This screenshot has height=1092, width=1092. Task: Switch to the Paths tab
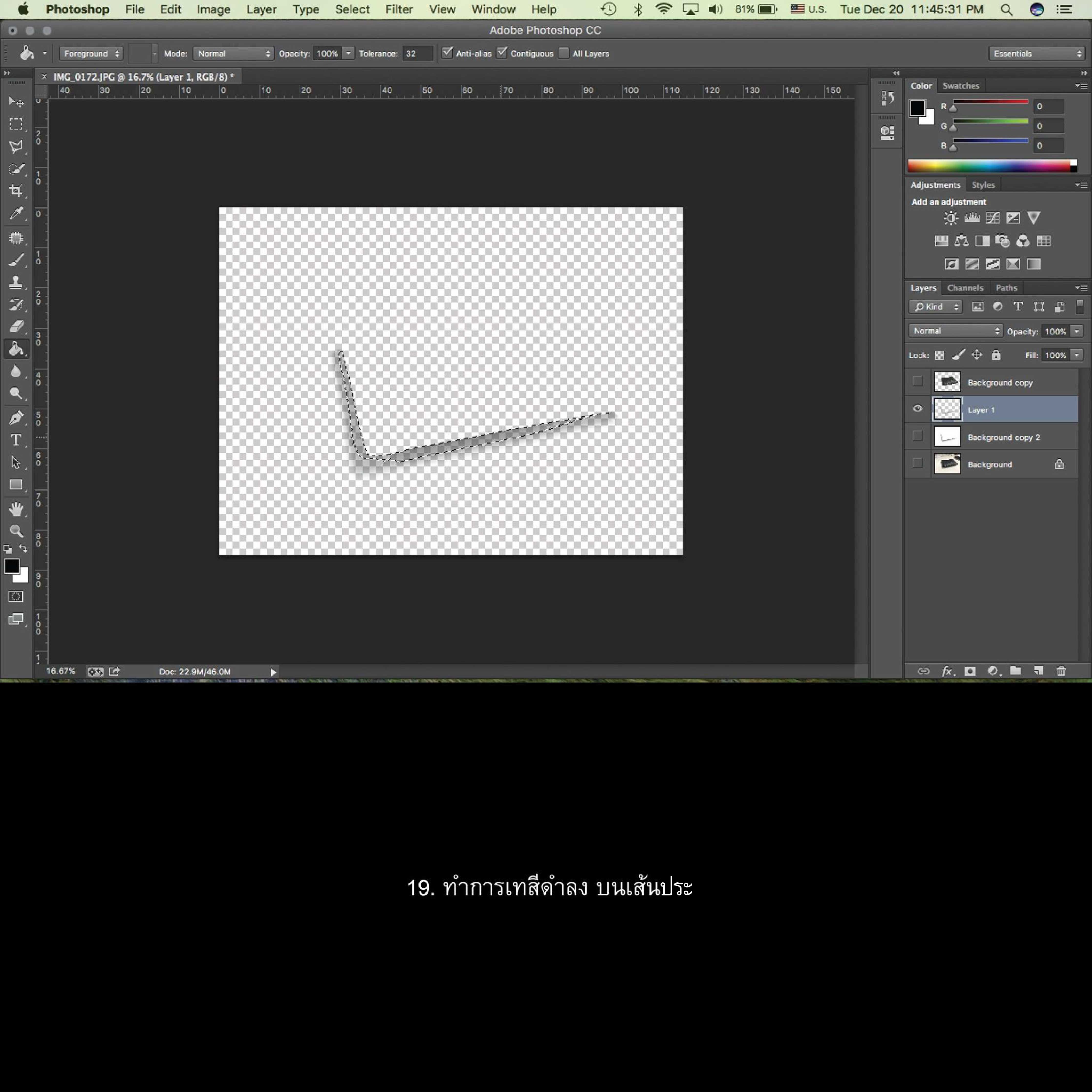[1006, 288]
